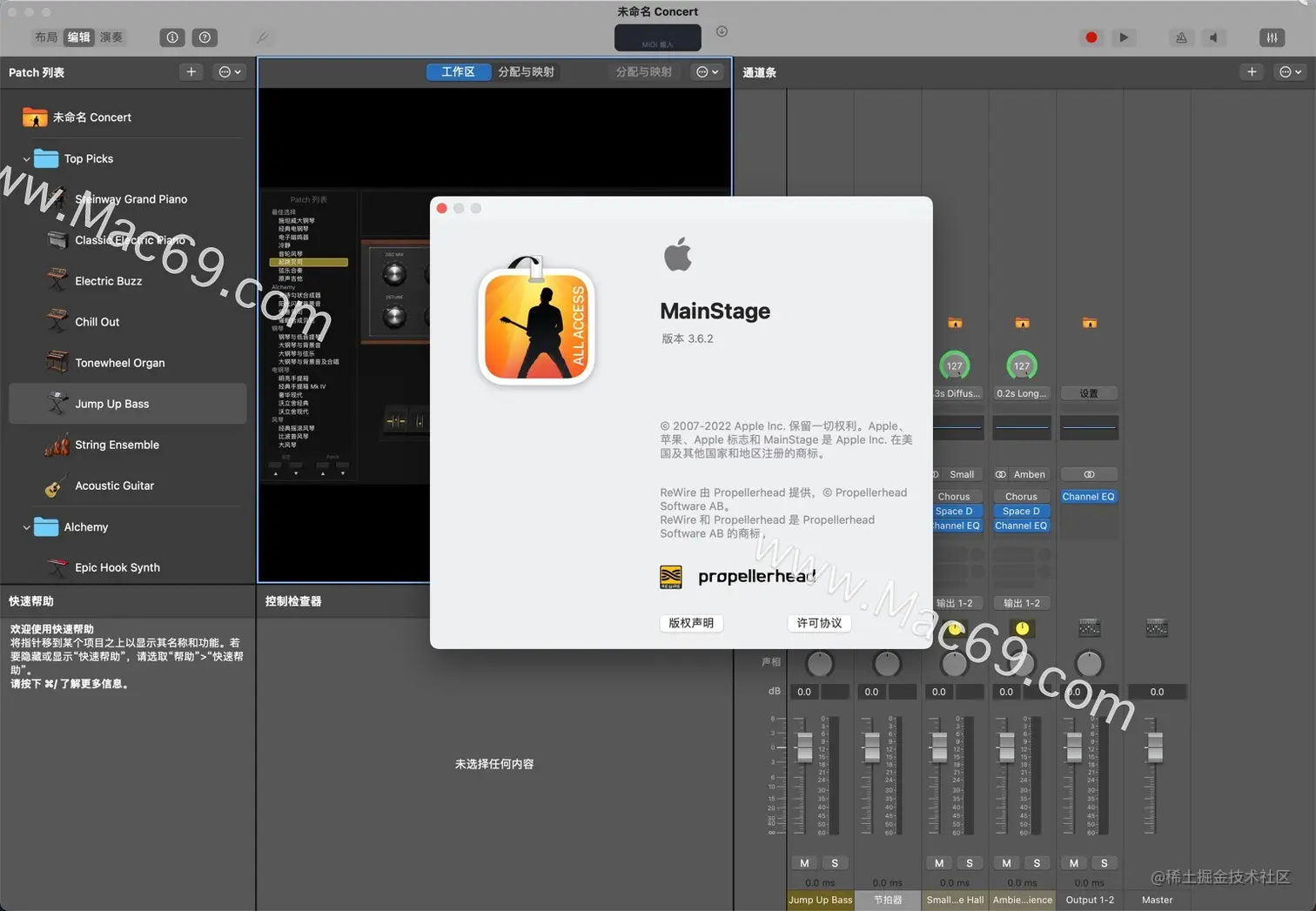This screenshot has height=911, width=1316.
Task: Open the Patch list action menu dropdown
Action: click(231, 72)
